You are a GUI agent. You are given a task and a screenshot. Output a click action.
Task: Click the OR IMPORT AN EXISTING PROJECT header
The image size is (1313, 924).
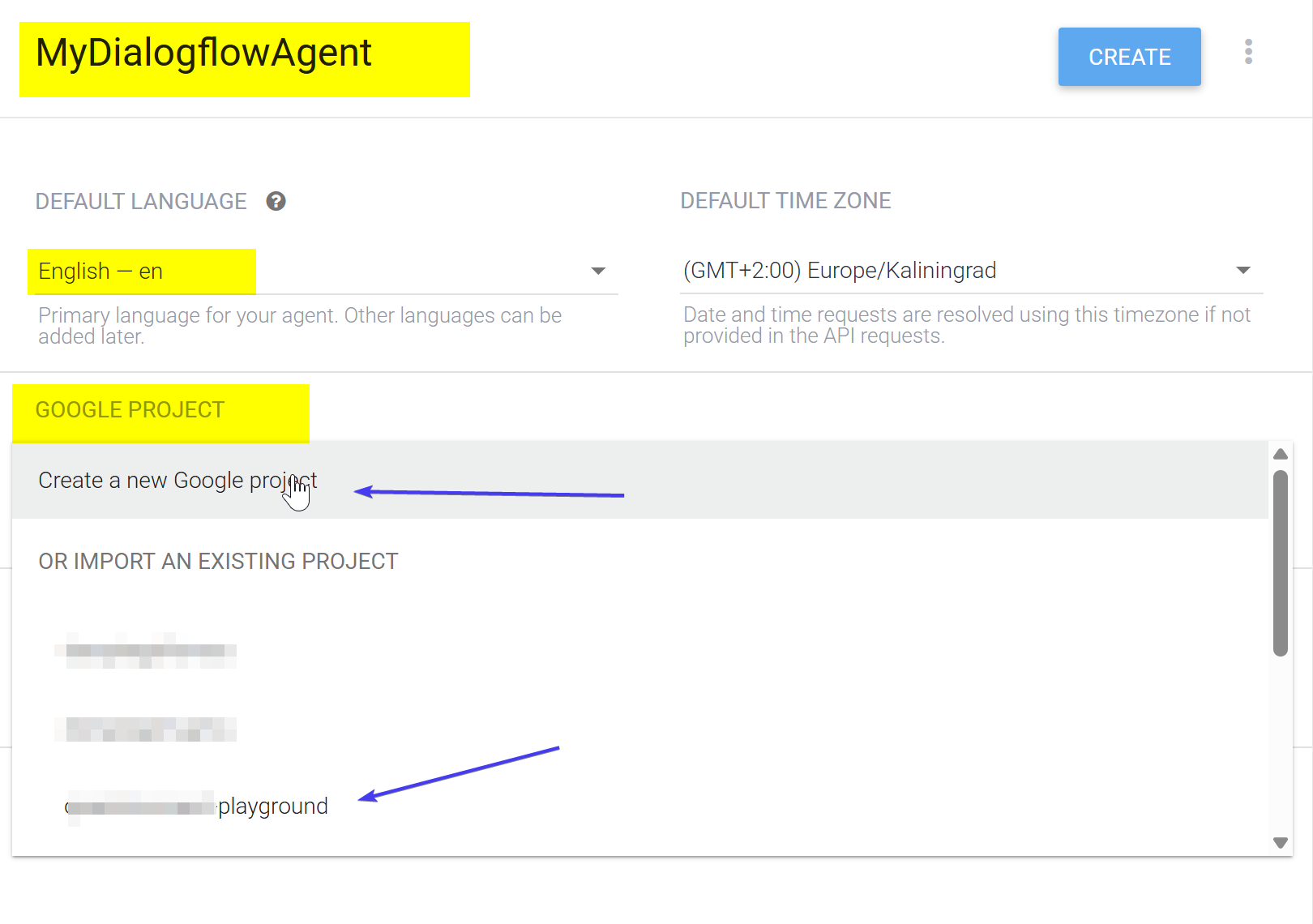tap(218, 562)
